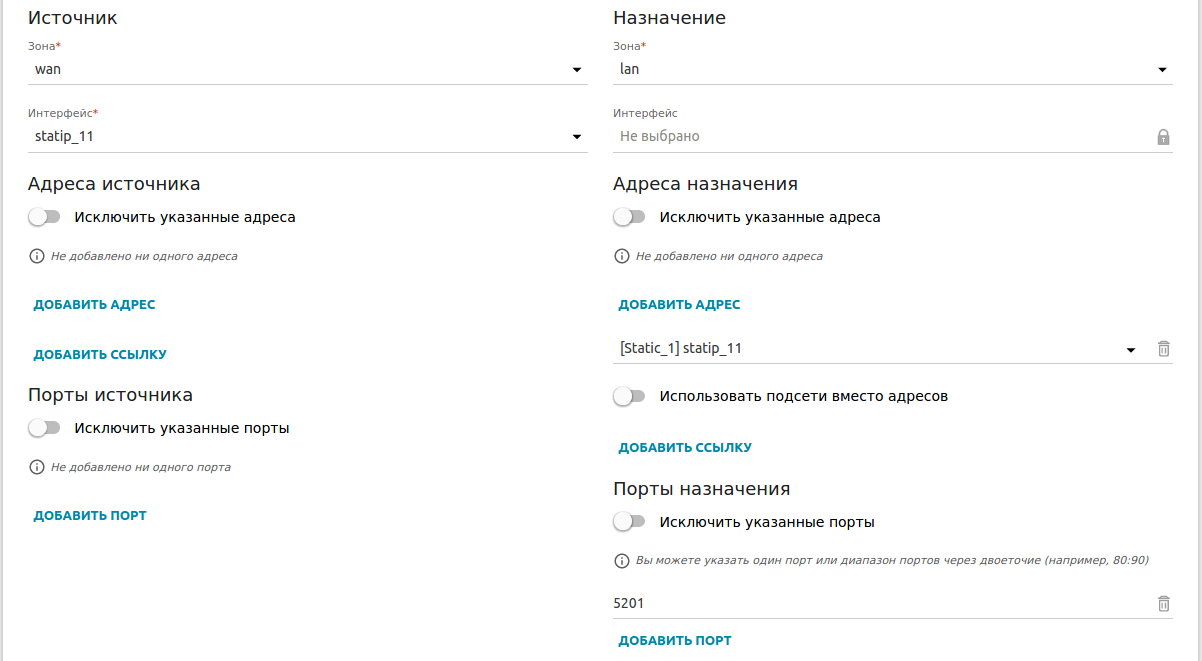Open [Static_1] statip_11 address dropdown

(x=876, y=349)
